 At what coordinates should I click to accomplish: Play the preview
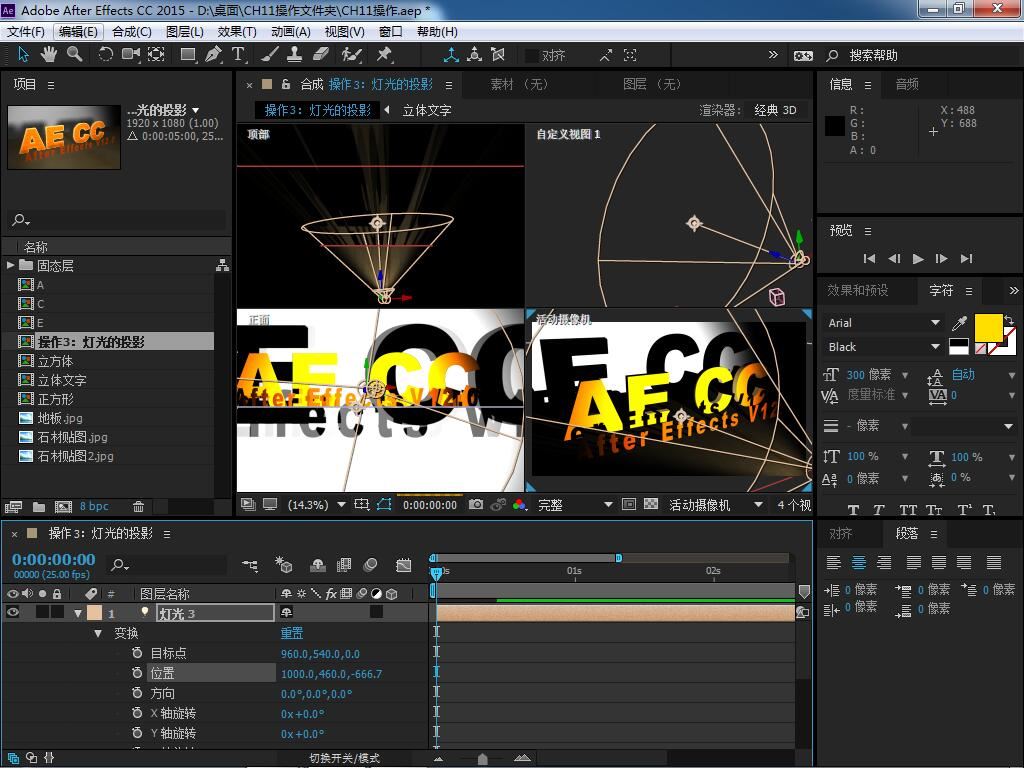click(x=918, y=259)
